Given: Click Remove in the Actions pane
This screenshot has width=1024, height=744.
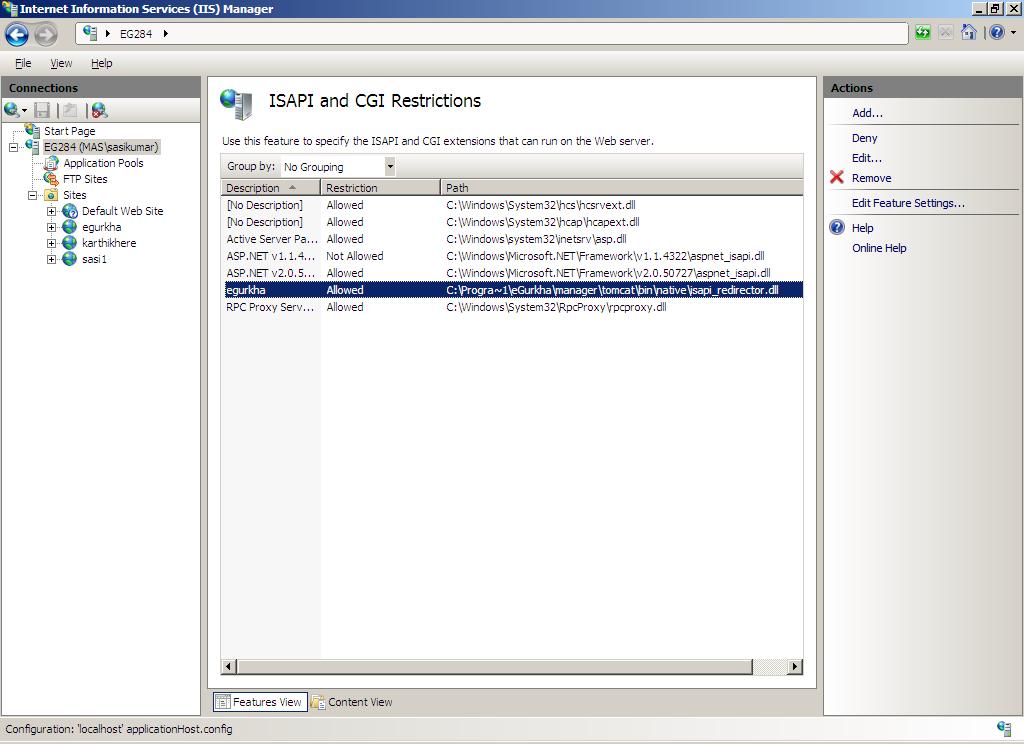Looking at the screenshot, I should [871, 178].
